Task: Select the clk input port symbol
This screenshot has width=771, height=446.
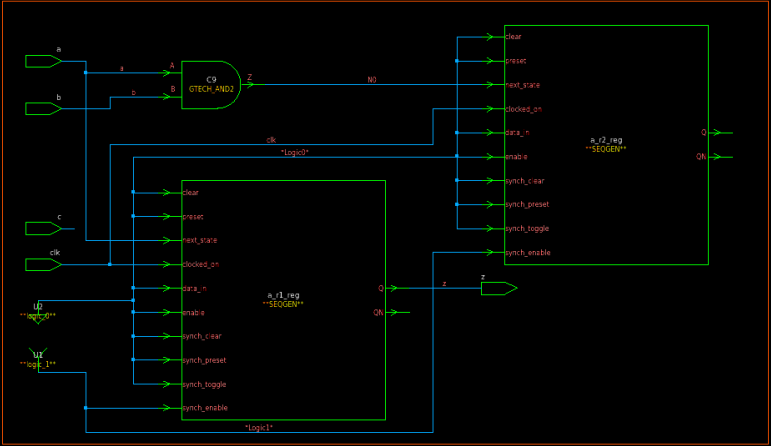Action: tap(43, 265)
